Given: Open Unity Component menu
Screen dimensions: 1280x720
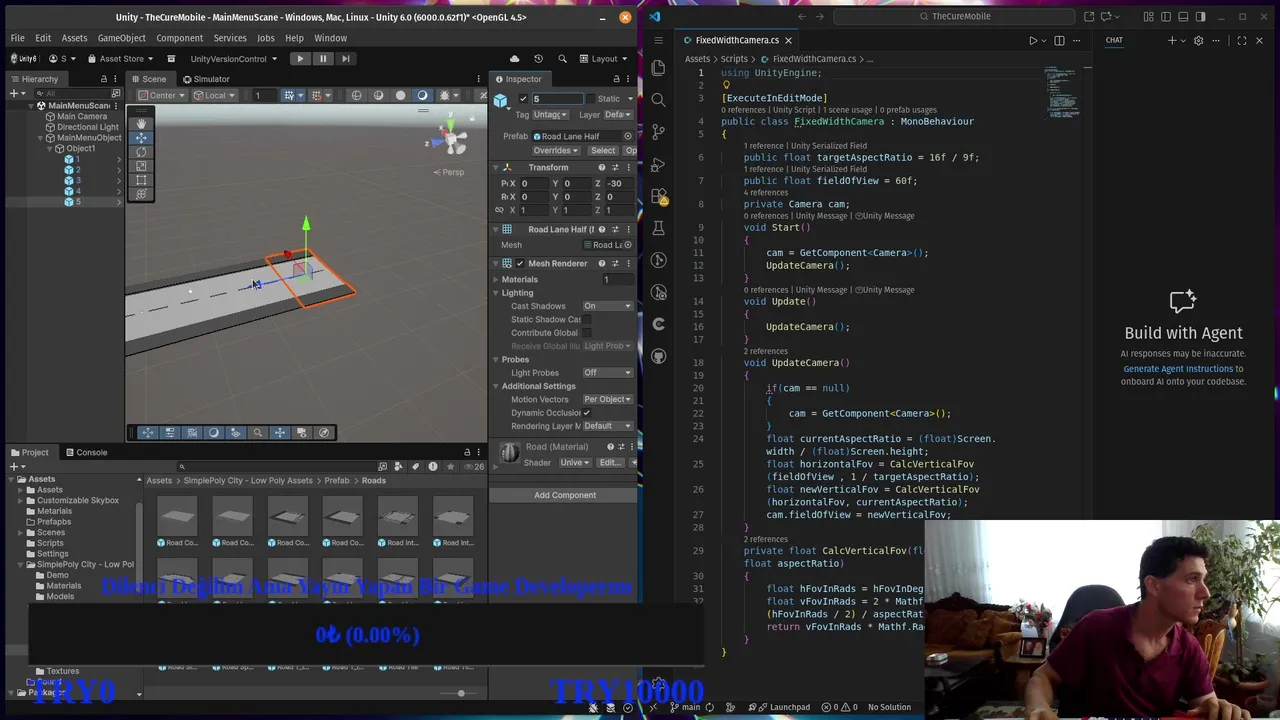Looking at the screenshot, I should click(180, 38).
